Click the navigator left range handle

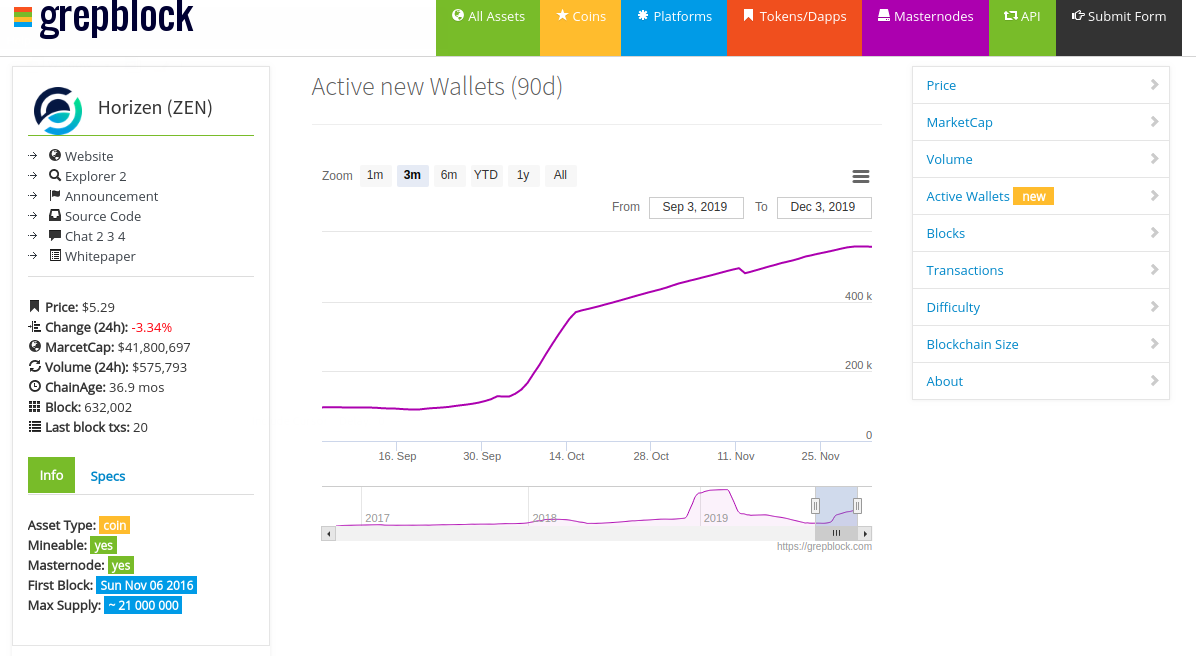[x=815, y=506]
